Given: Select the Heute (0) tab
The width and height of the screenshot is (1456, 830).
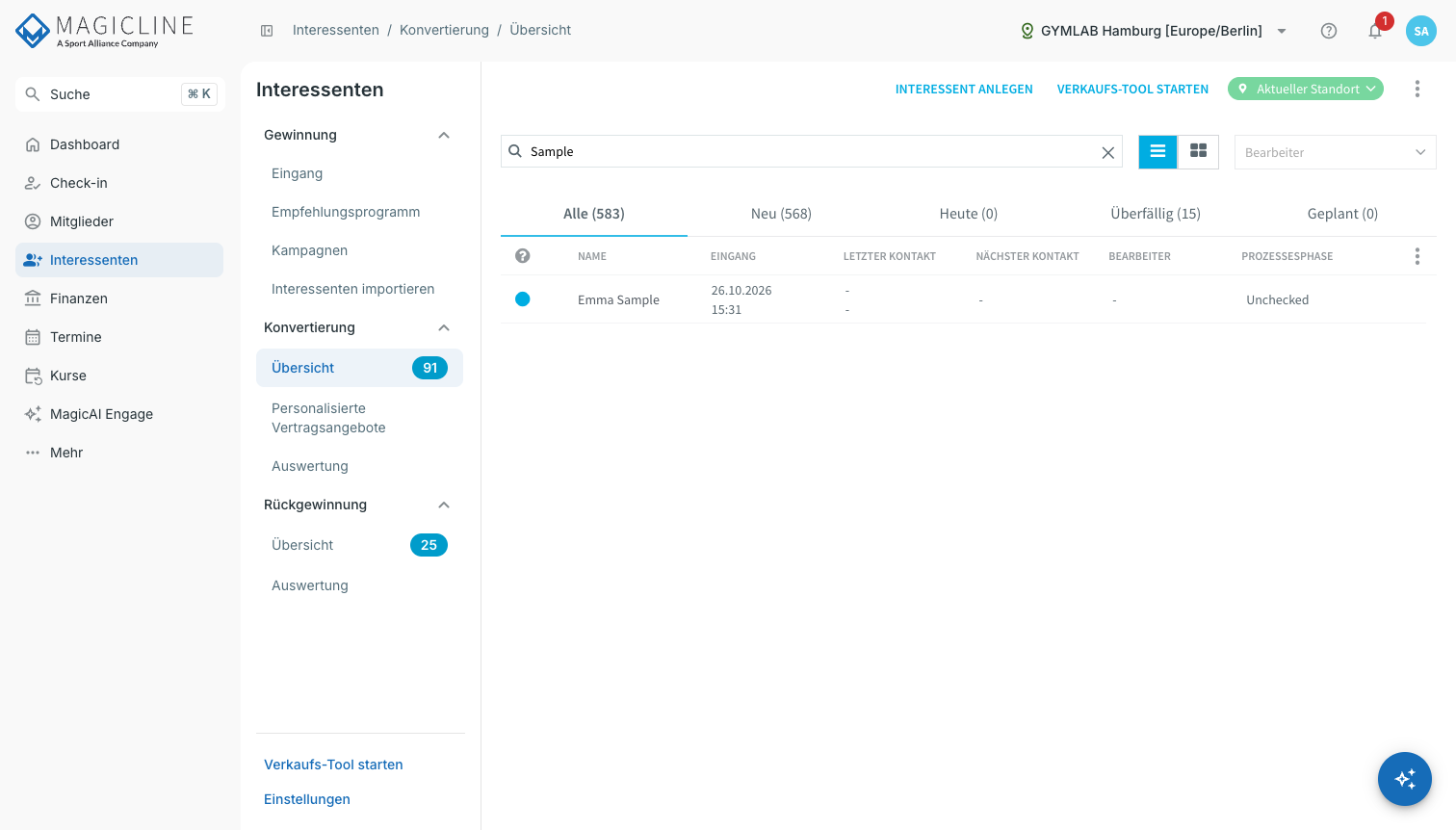Looking at the screenshot, I should click(969, 214).
